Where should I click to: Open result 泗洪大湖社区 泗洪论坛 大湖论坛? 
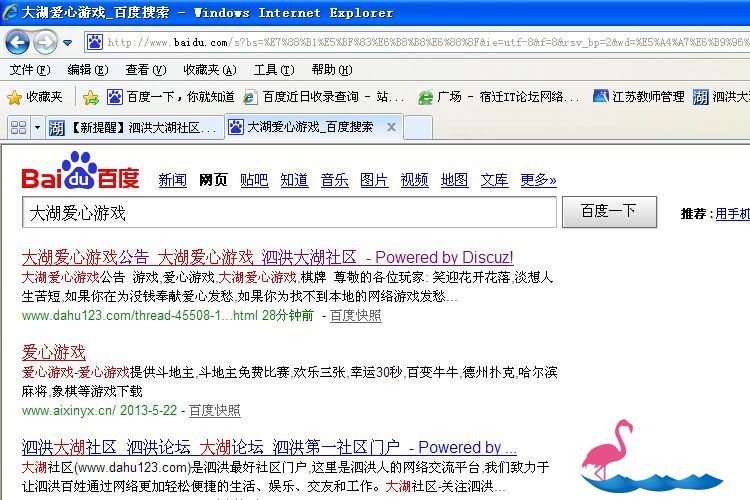click(269, 447)
